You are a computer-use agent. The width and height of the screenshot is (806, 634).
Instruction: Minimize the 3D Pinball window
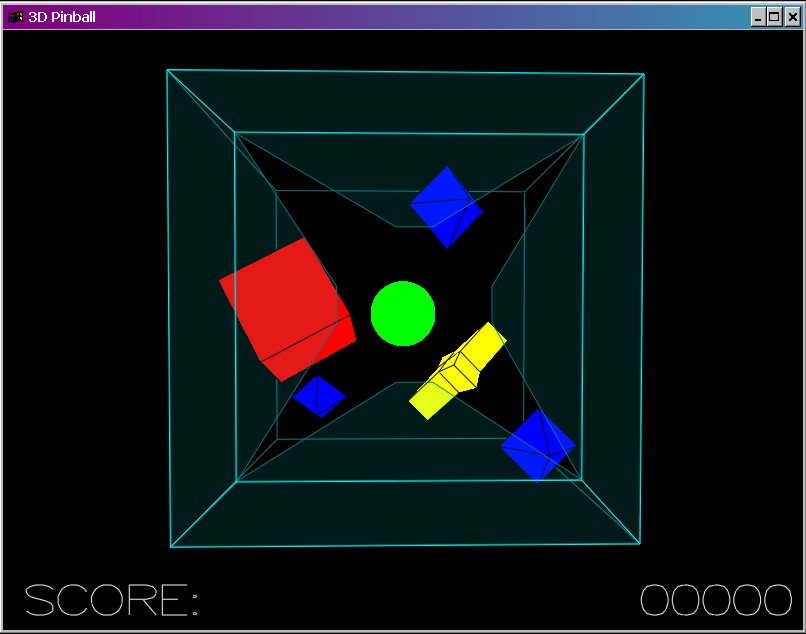pos(758,17)
